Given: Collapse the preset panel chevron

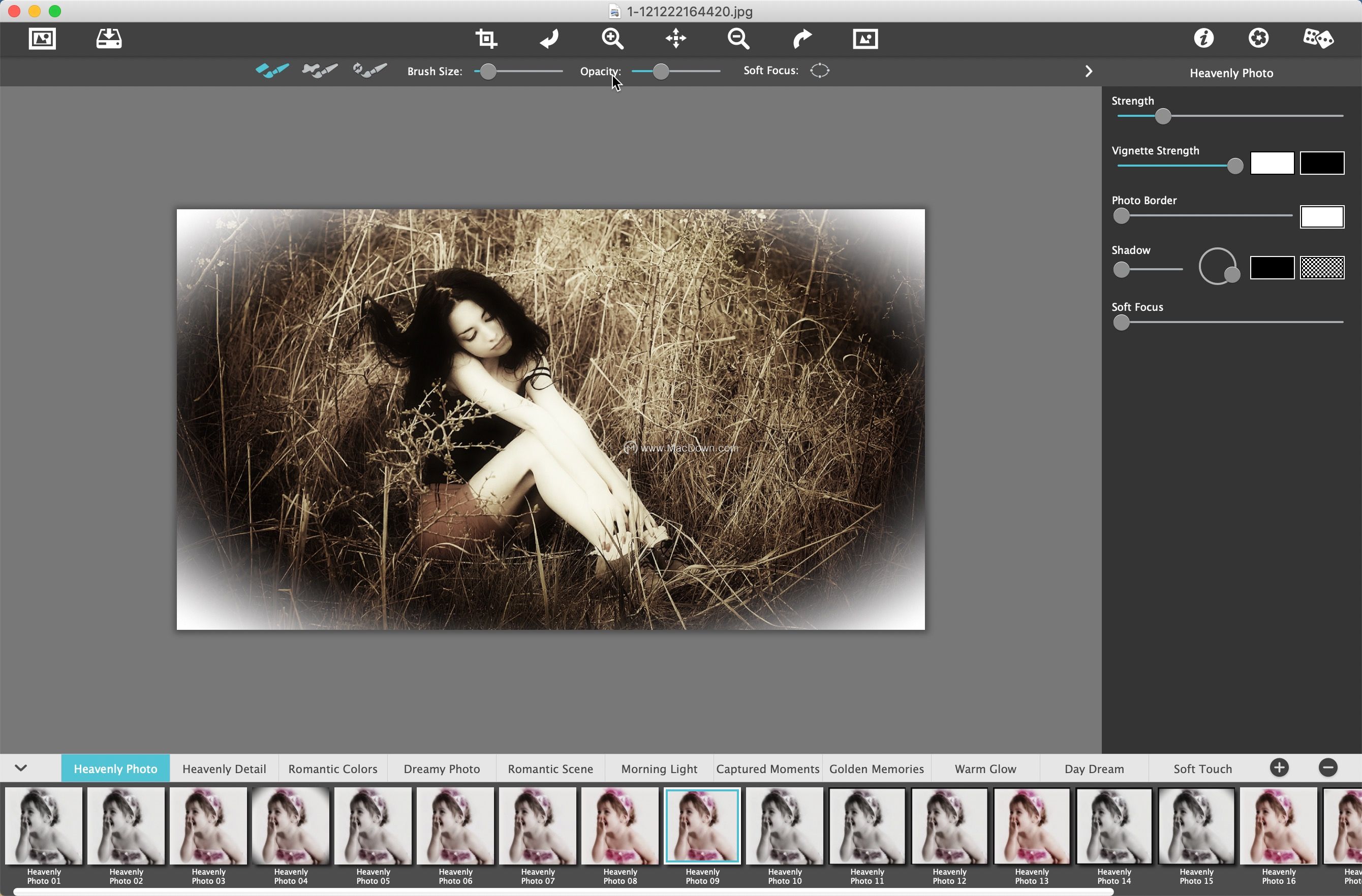Looking at the screenshot, I should tap(21, 767).
